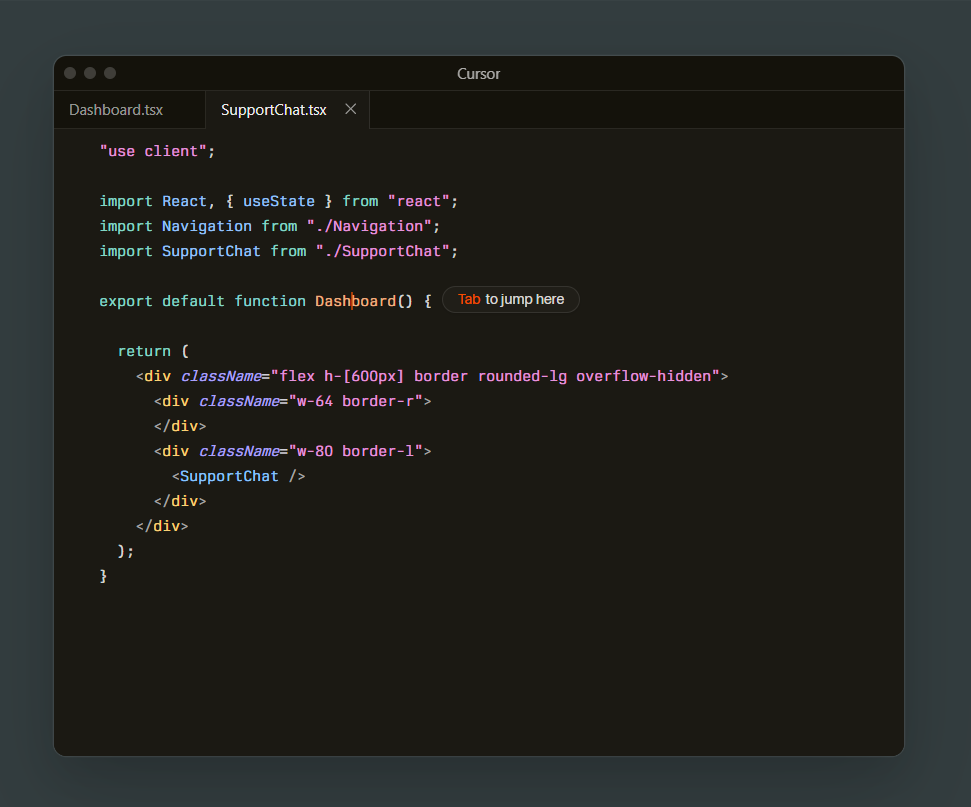Click the middle window control dot
Image resolution: width=971 pixels, height=807 pixels.
[90, 73]
